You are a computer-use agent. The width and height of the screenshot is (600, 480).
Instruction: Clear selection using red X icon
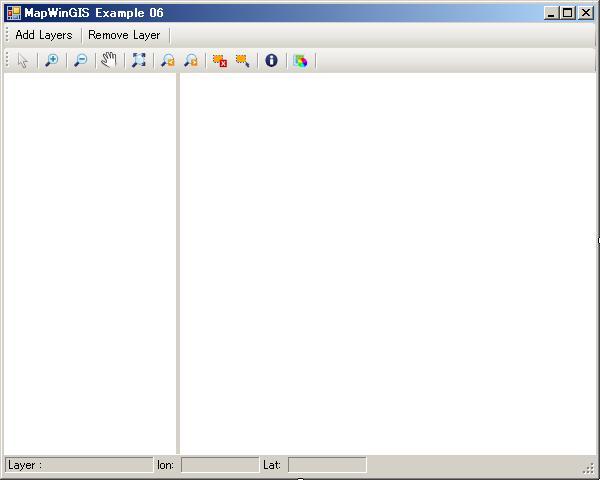pyautogui.click(x=219, y=60)
